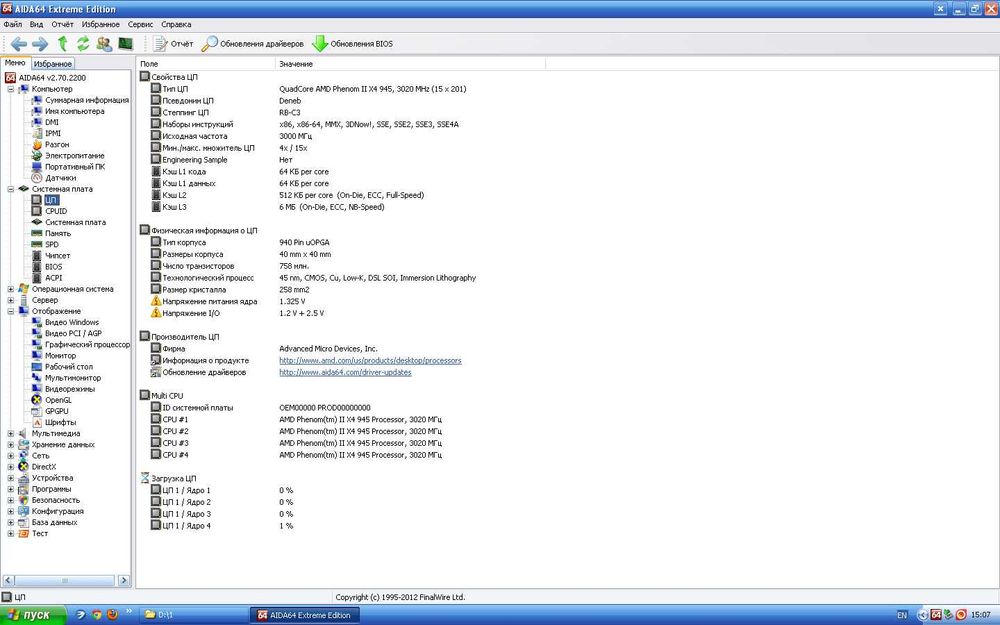Click the green Up arrow toolbar icon
The image size is (1000, 625).
click(x=62, y=43)
